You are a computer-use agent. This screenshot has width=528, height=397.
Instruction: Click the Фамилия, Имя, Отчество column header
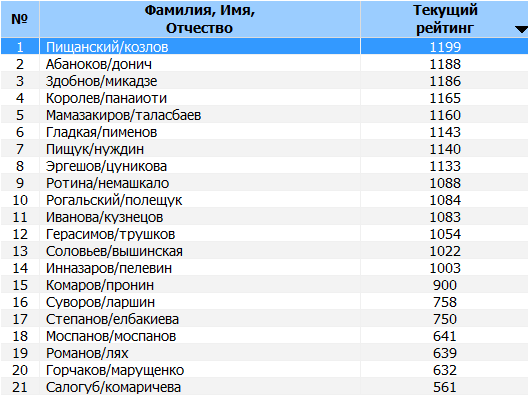[x=200, y=19]
